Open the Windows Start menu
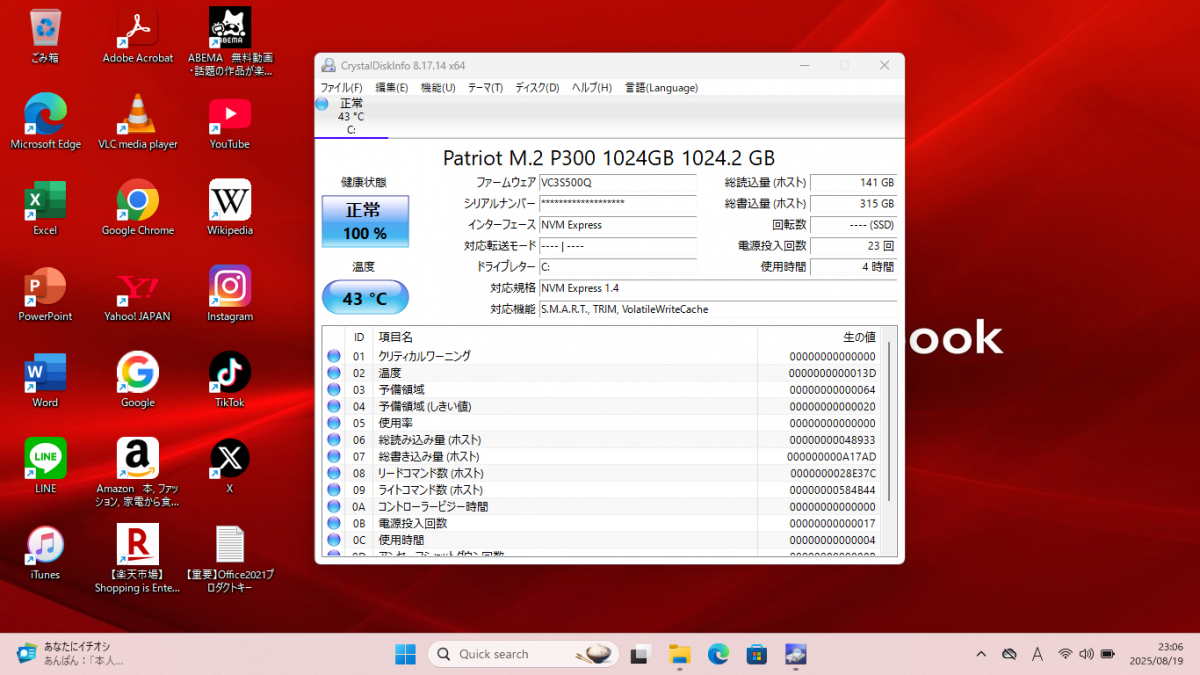 (x=406, y=654)
